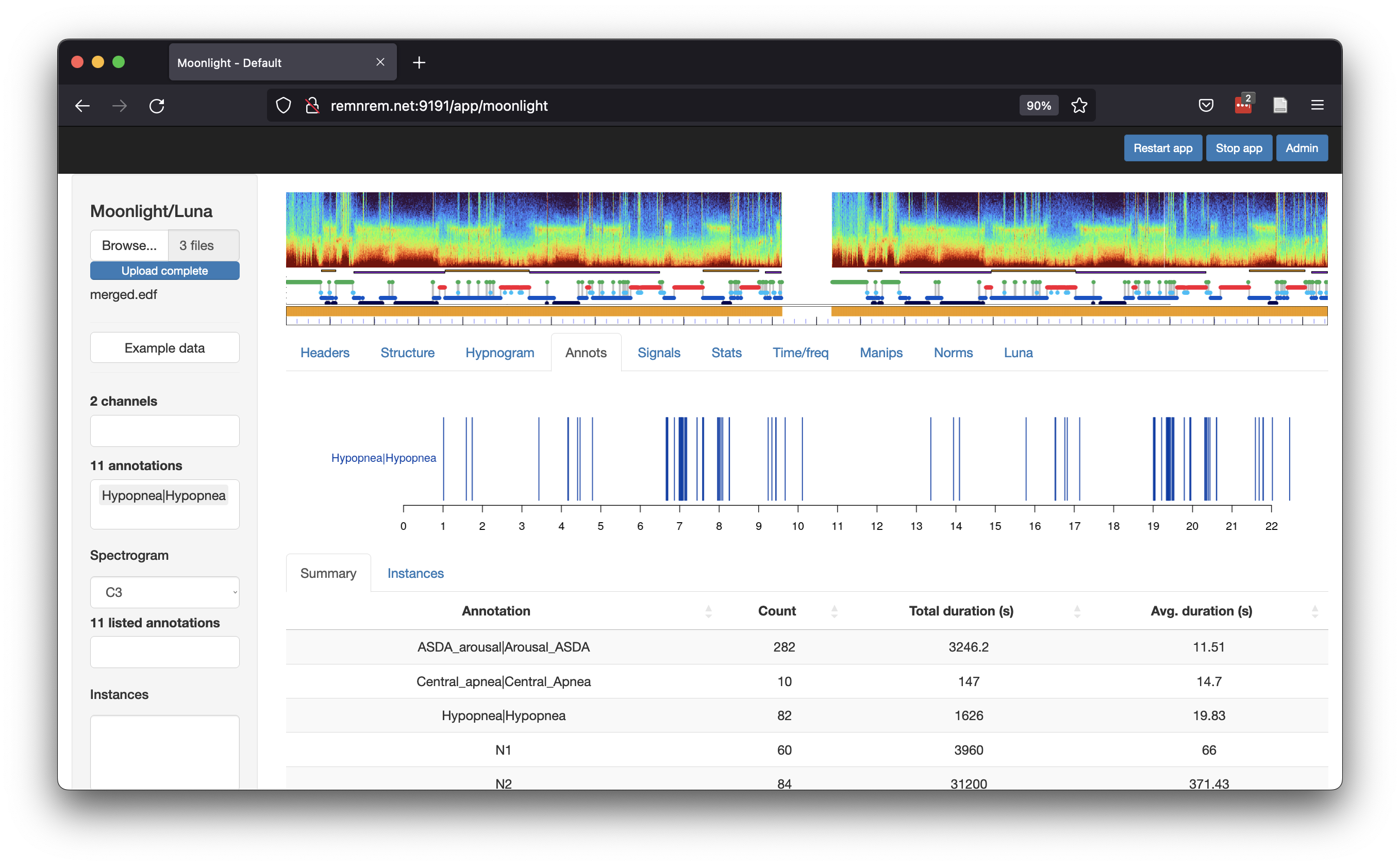This screenshot has width=1400, height=866.
Task: Sort by the Avg. duration column arrows
Action: click(1314, 611)
